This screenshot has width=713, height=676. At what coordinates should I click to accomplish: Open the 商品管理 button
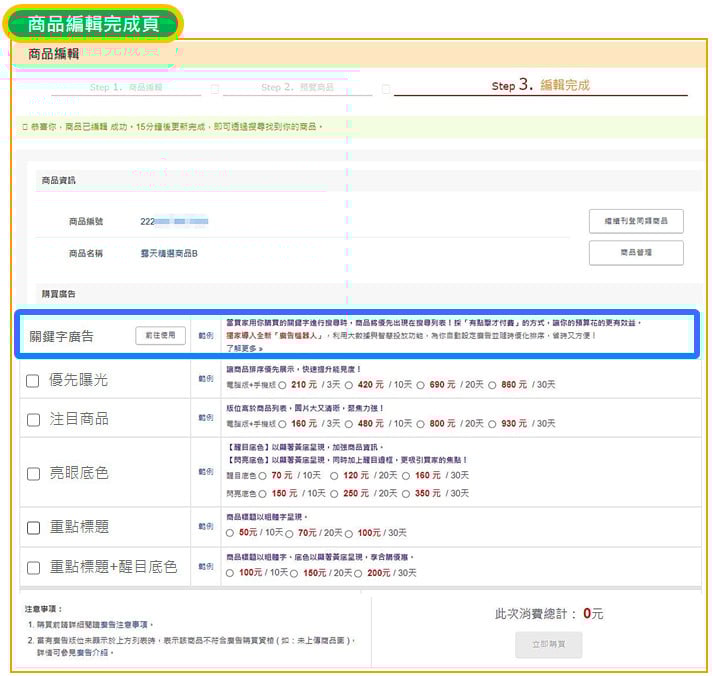pos(636,253)
